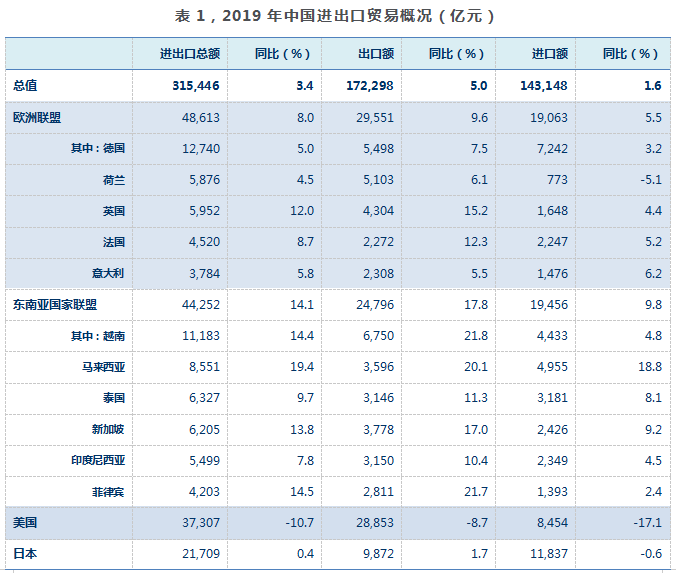Click total export value cell 172,298
The image size is (676, 573).
(372, 86)
